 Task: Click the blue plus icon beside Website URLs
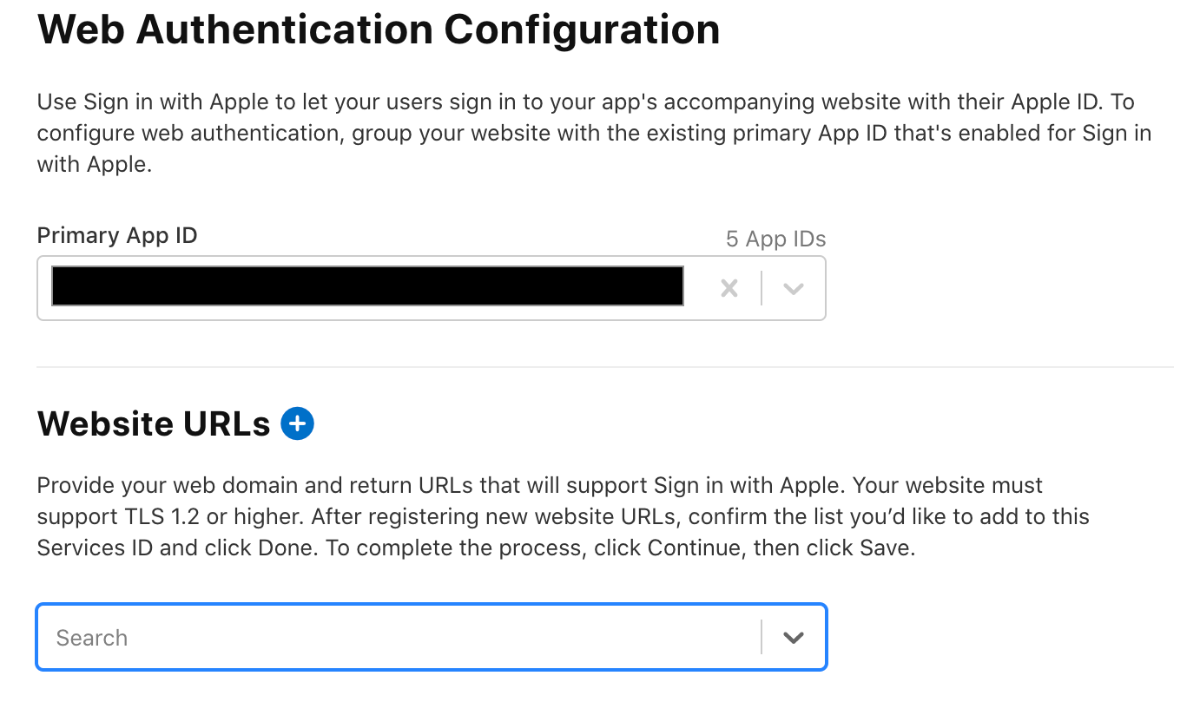pyautogui.click(x=297, y=424)
